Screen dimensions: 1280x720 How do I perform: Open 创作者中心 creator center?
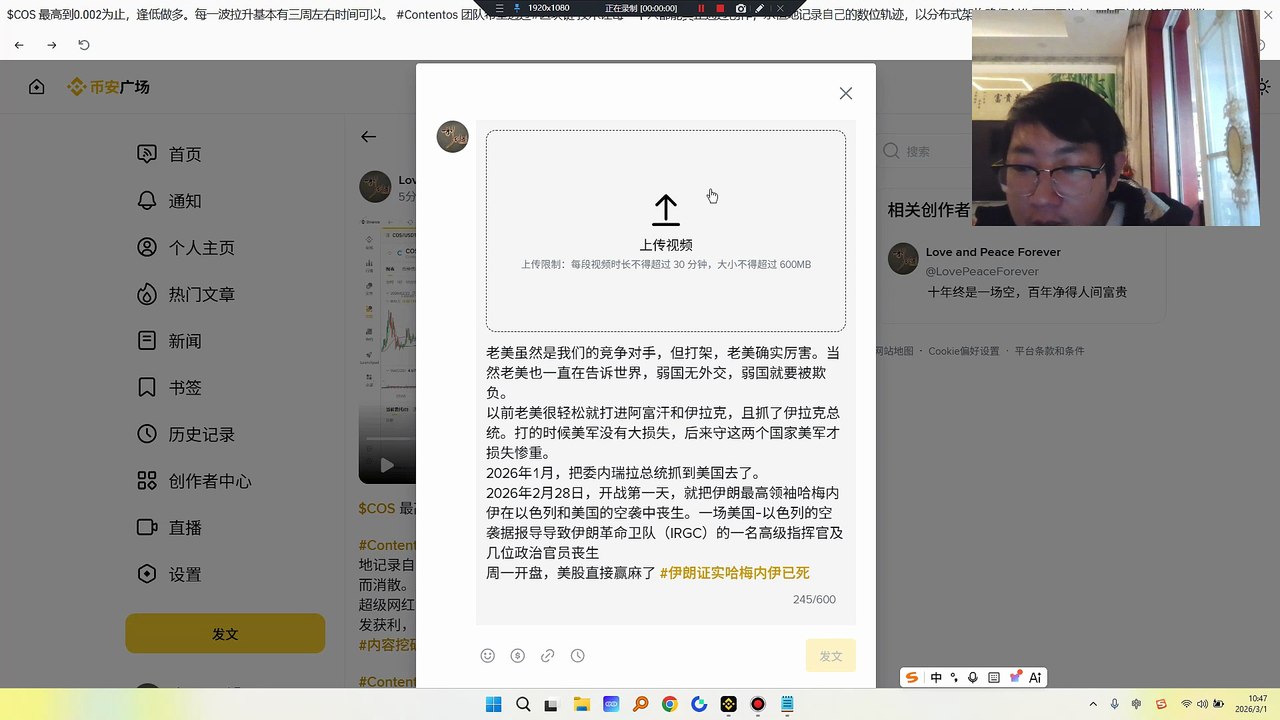click(x=210, y=481)
